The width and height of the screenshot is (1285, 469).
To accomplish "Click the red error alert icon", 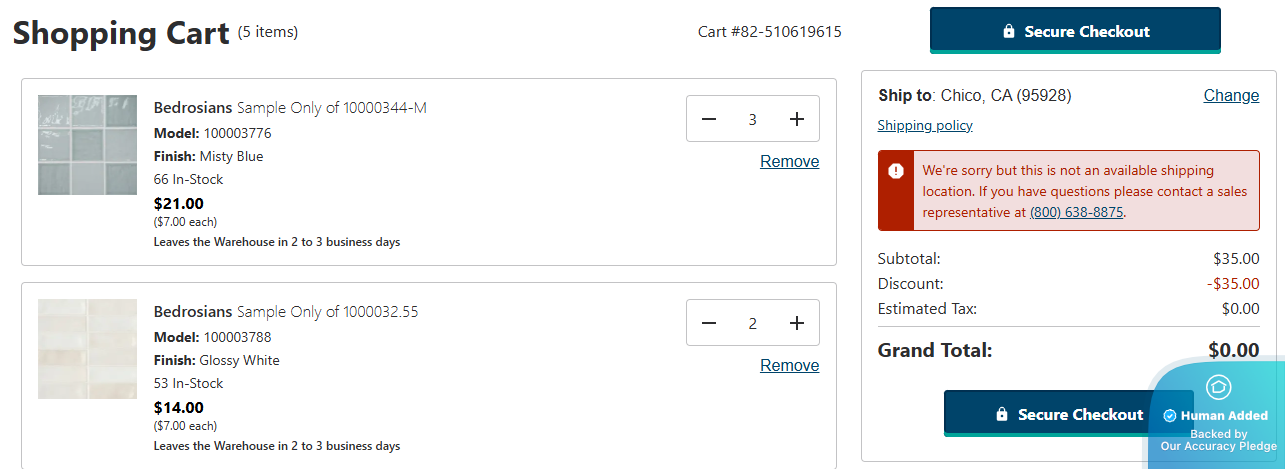I will pos(896,170).
